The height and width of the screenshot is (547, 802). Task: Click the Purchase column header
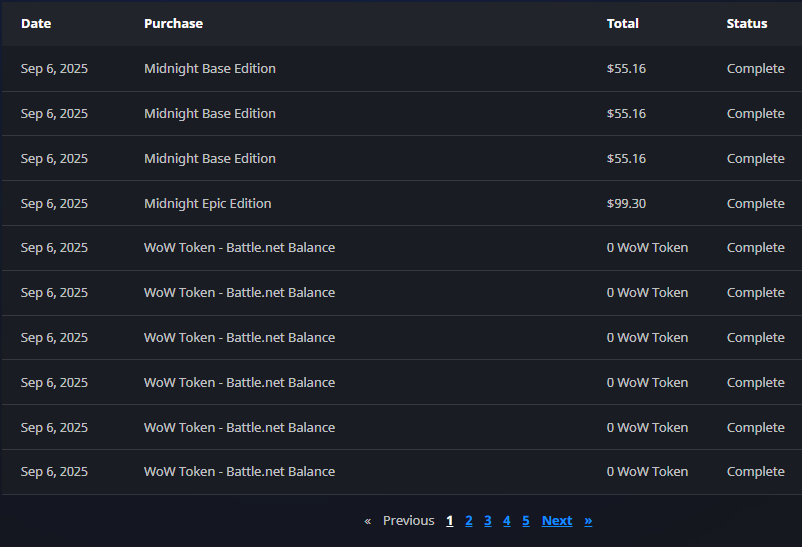click(173, 24)
